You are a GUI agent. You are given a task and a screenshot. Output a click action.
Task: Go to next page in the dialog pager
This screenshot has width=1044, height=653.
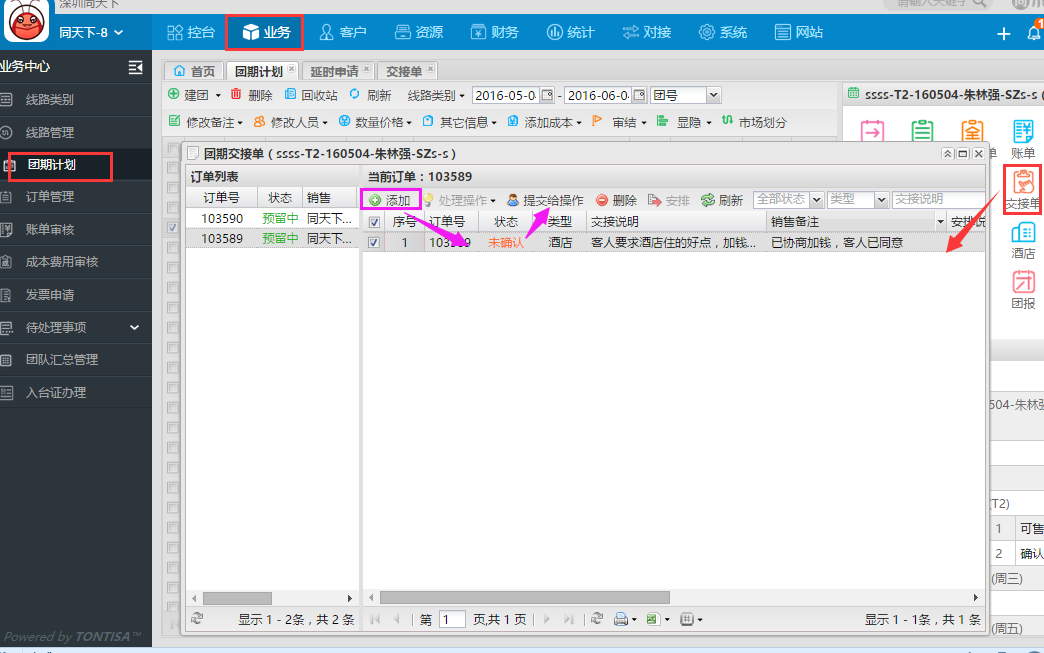pos(547,619)
